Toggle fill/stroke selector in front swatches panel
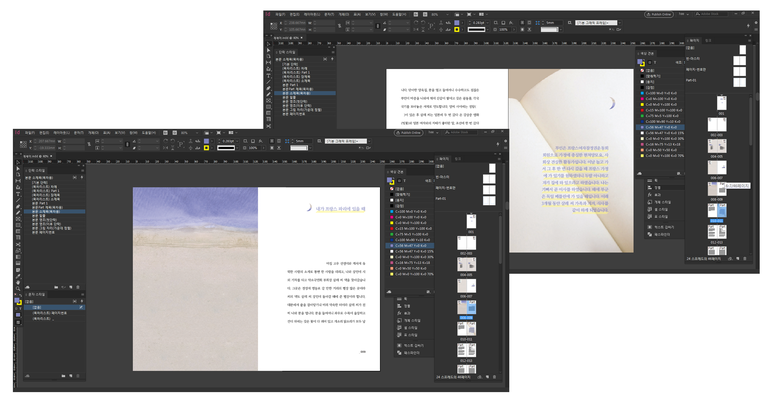 390,180
